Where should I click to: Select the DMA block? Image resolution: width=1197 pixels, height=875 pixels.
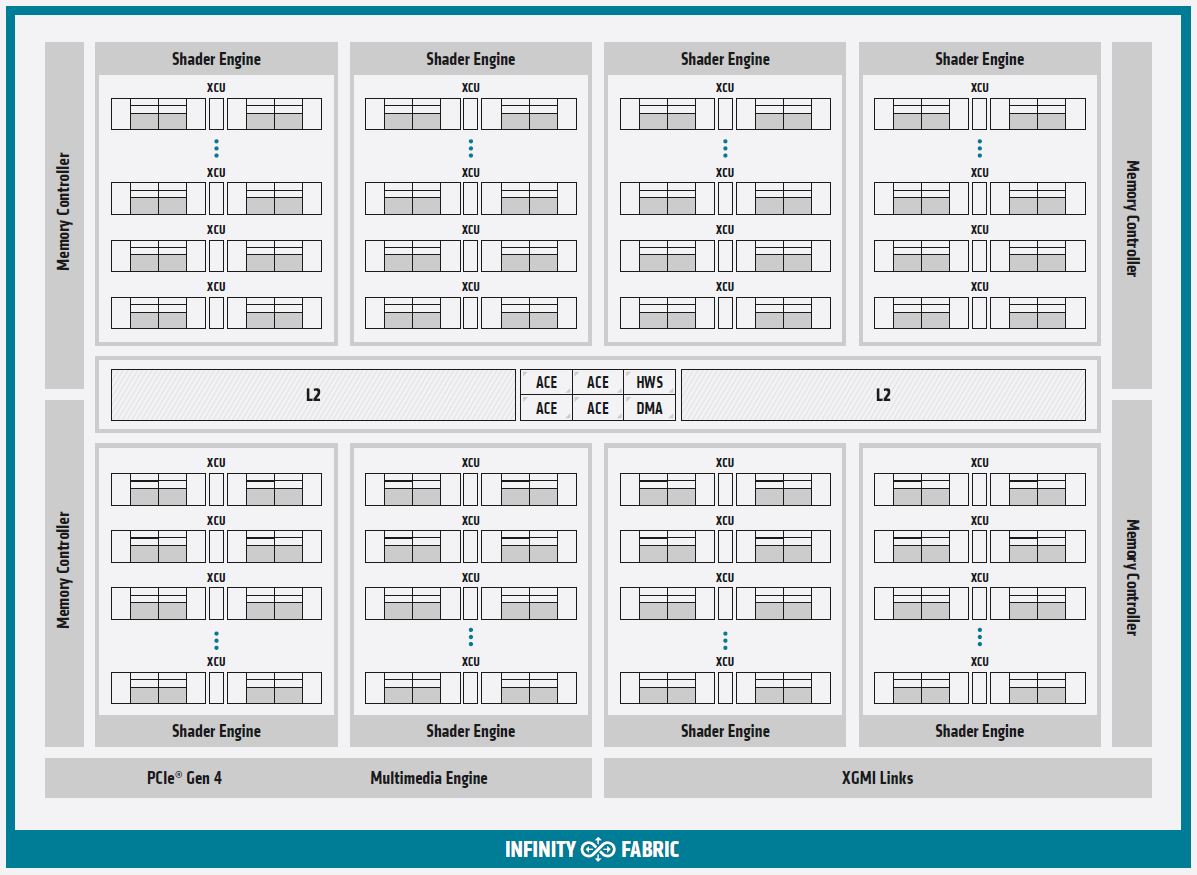click(649, 408)
